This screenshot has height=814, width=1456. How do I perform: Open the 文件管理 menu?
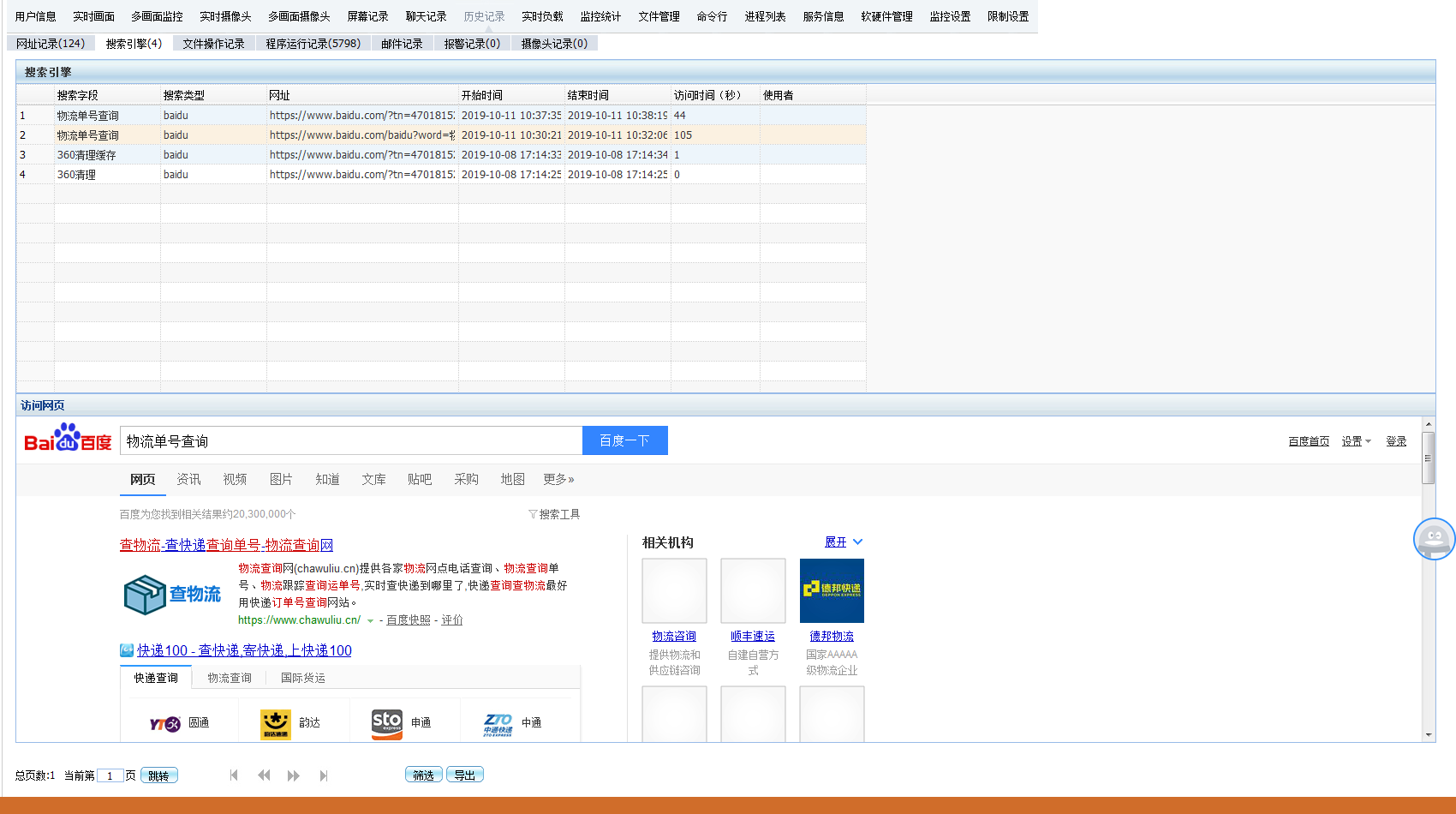click(x=659, y=16)
